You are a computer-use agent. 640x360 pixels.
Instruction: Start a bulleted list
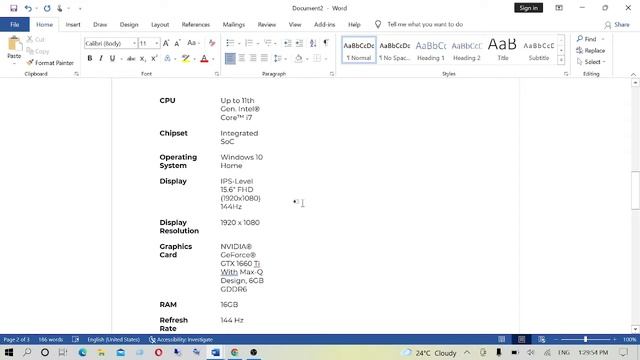click(x=230, y=43)
